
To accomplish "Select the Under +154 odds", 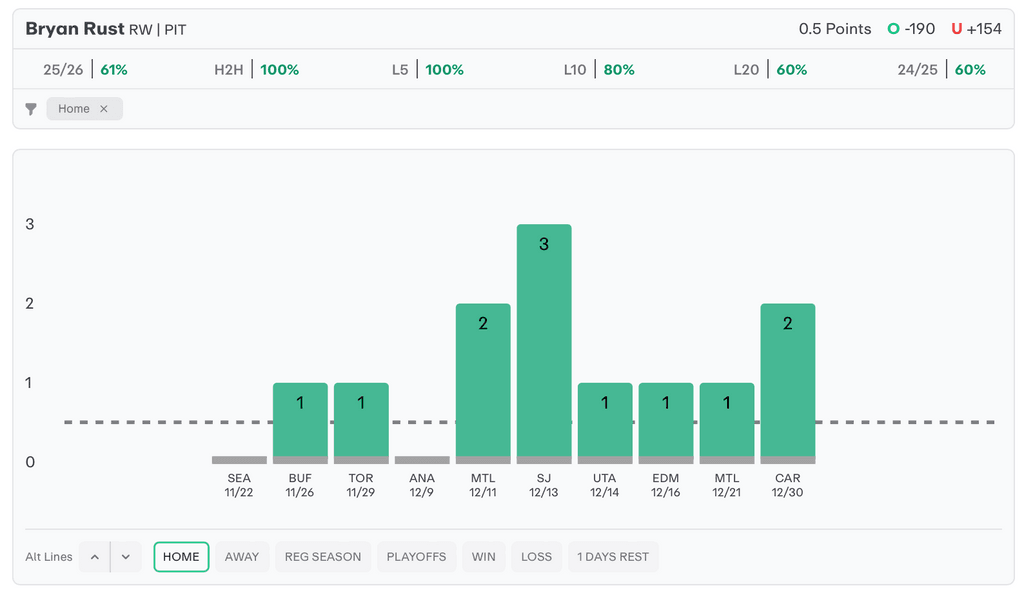I will click(x=976, y=29).
